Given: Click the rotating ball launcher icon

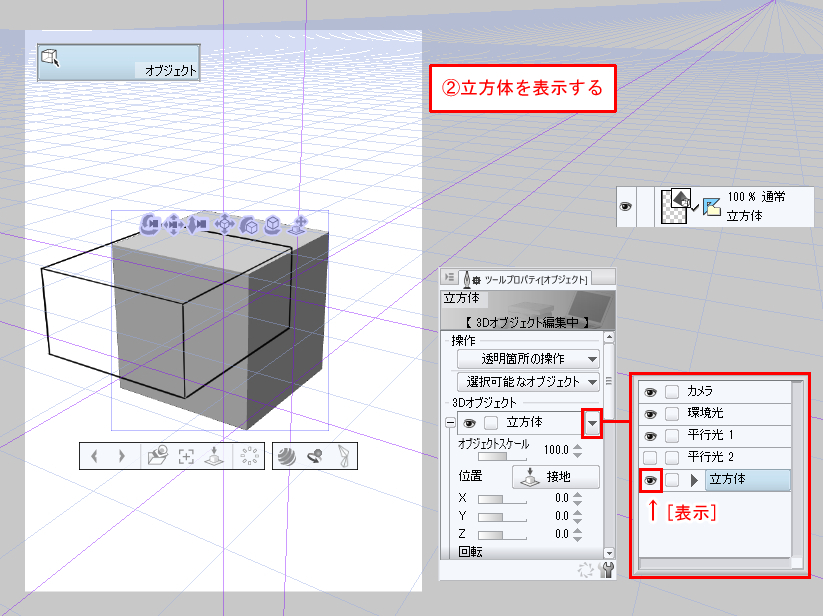Looking at the screenshot, I should coord(315,456).
